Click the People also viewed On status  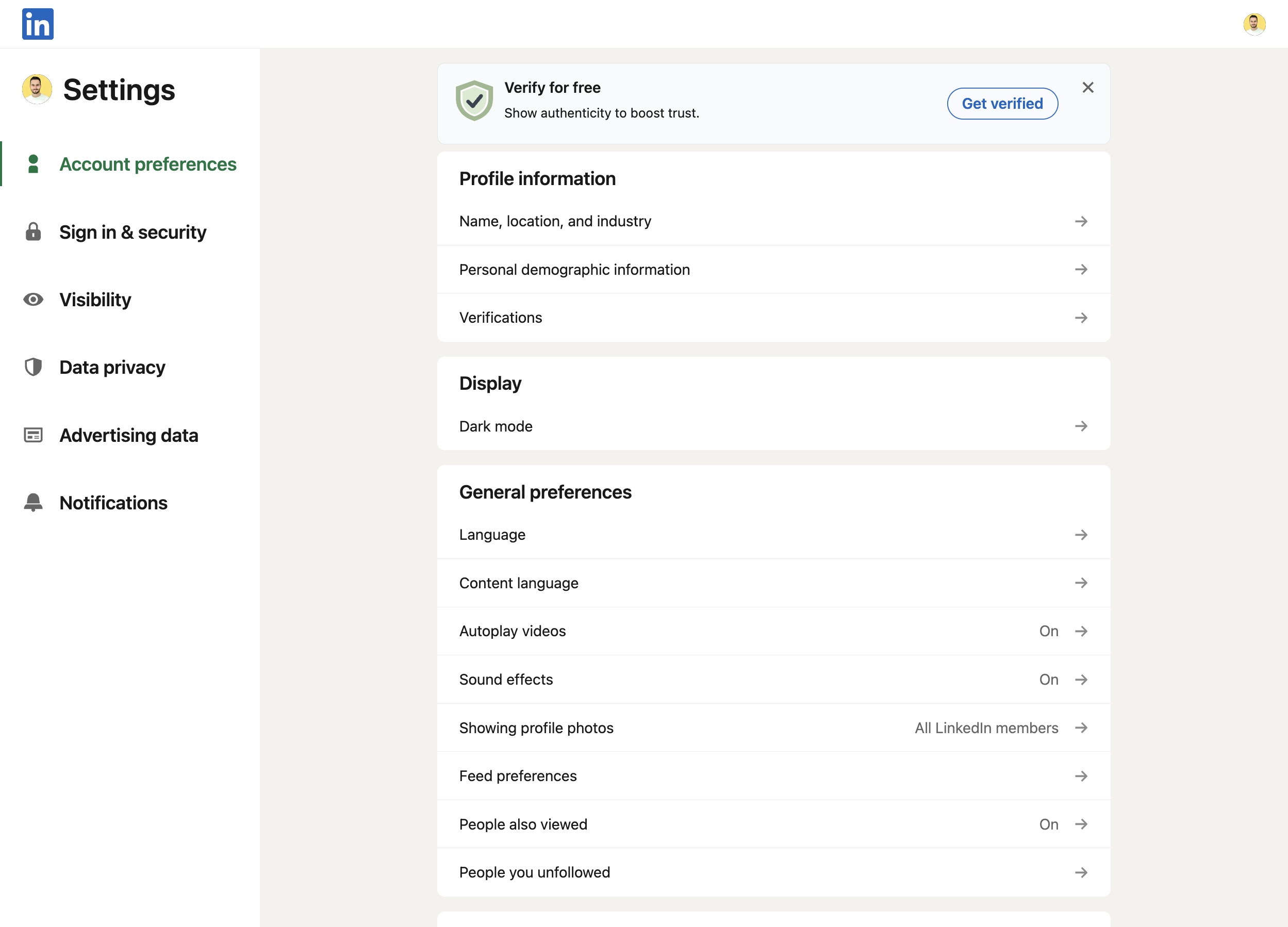tap(1048, 824)
